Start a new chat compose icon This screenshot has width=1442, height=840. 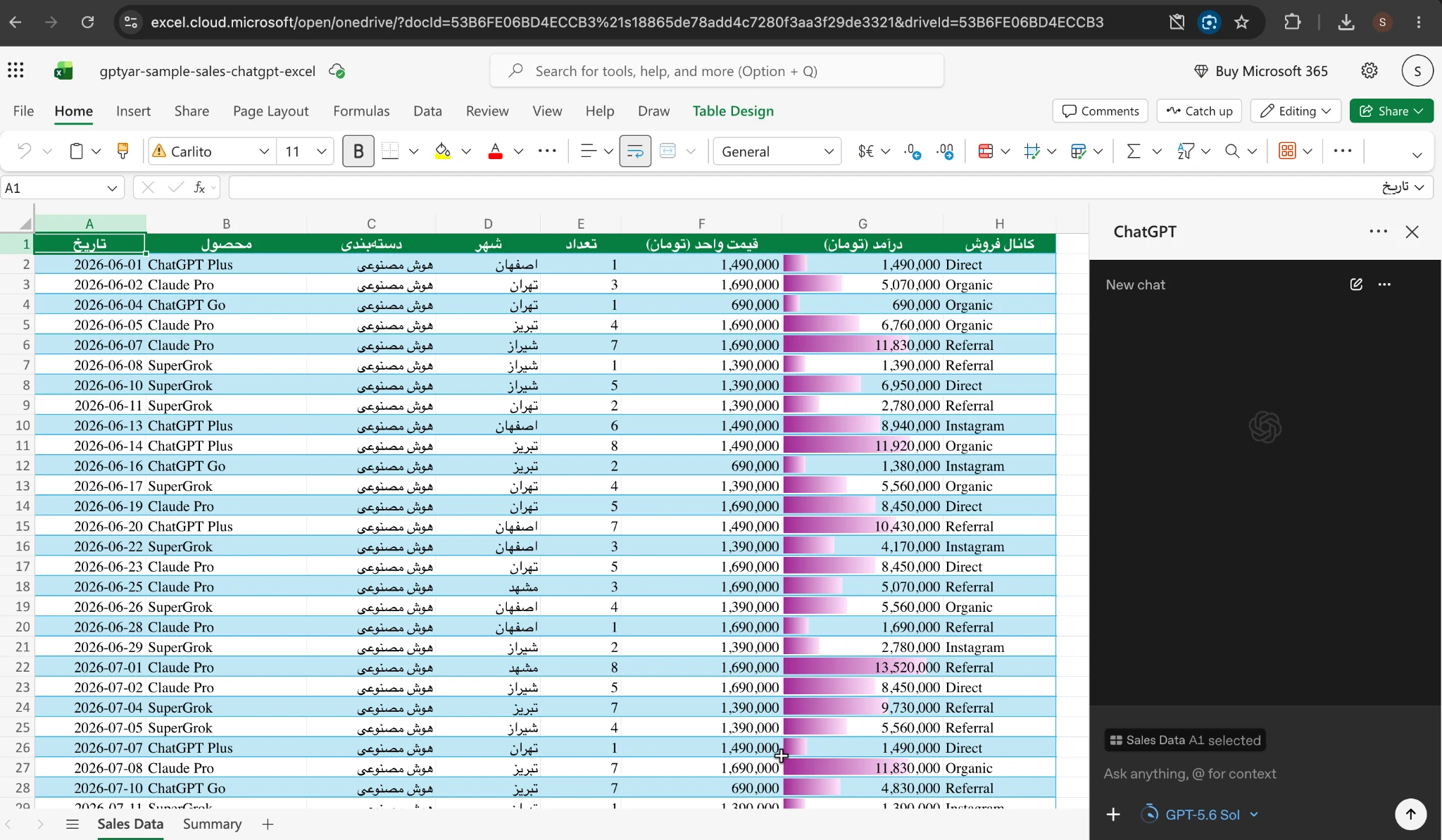pyautogui.click(x=1356, y=284)
